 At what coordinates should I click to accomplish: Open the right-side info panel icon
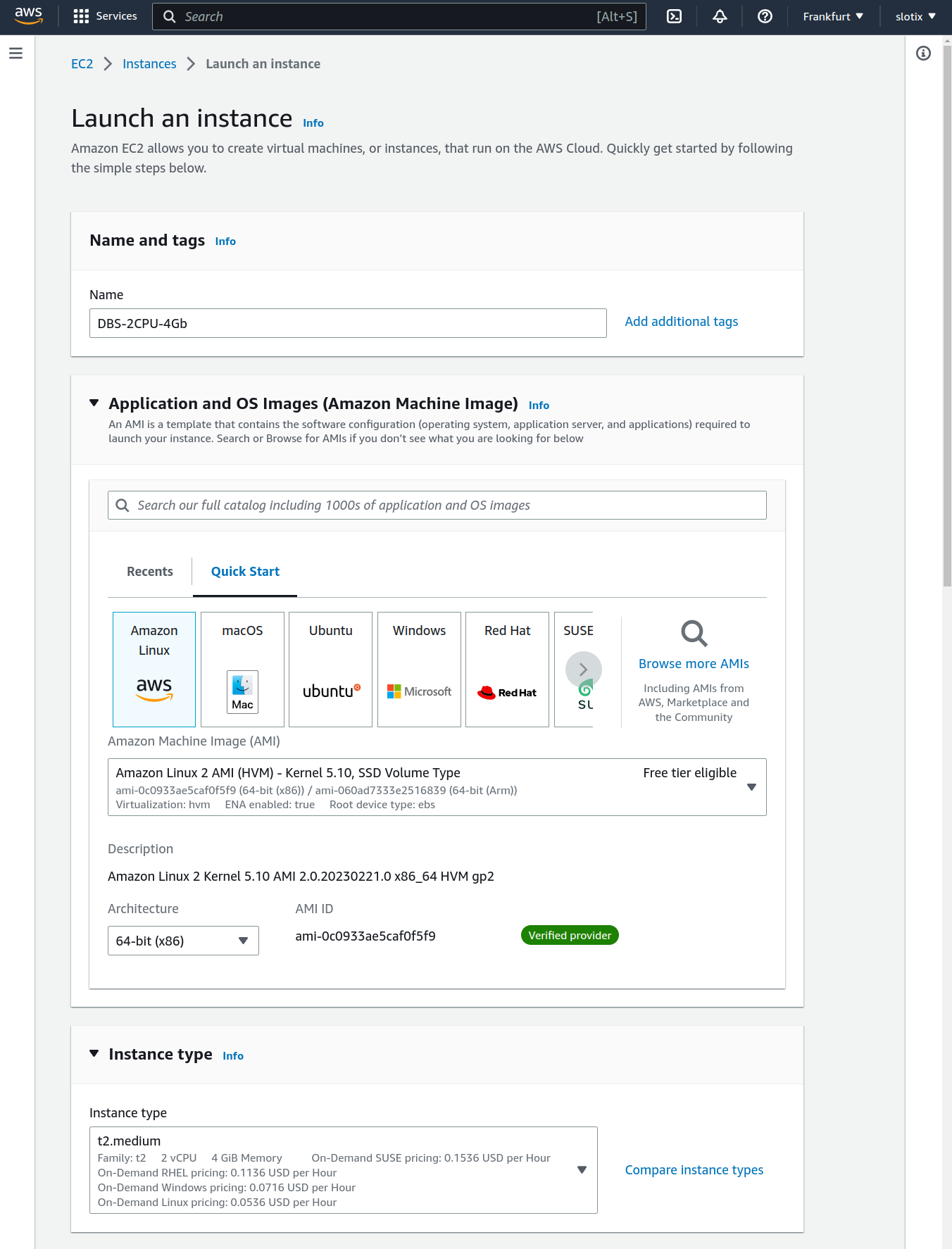(923, 54)
